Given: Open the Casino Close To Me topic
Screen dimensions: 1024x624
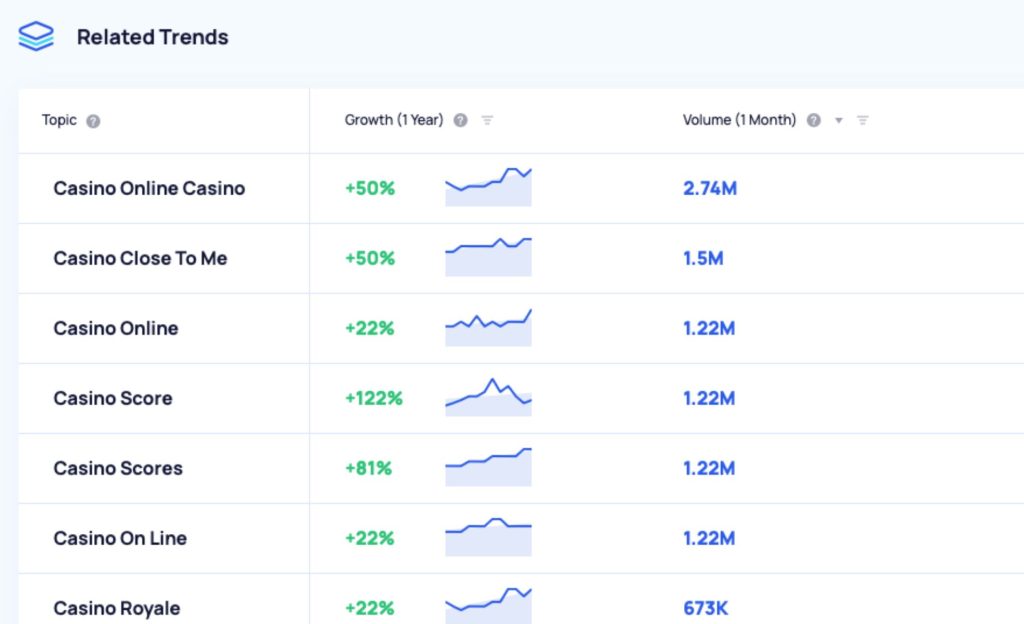Looking at the screenshot, I should click(x=140, y=258).
